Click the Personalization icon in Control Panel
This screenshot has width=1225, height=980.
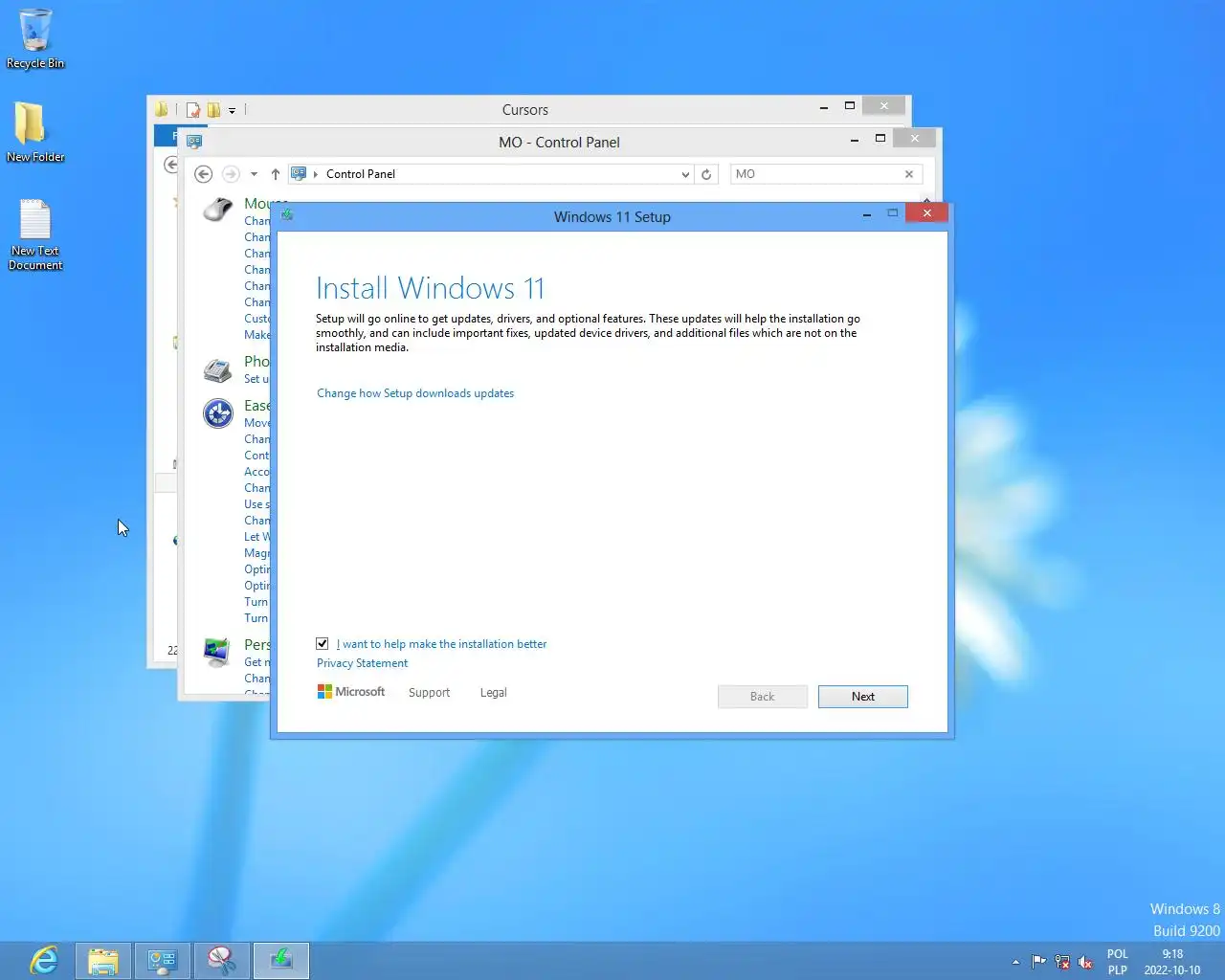point(218,652)
